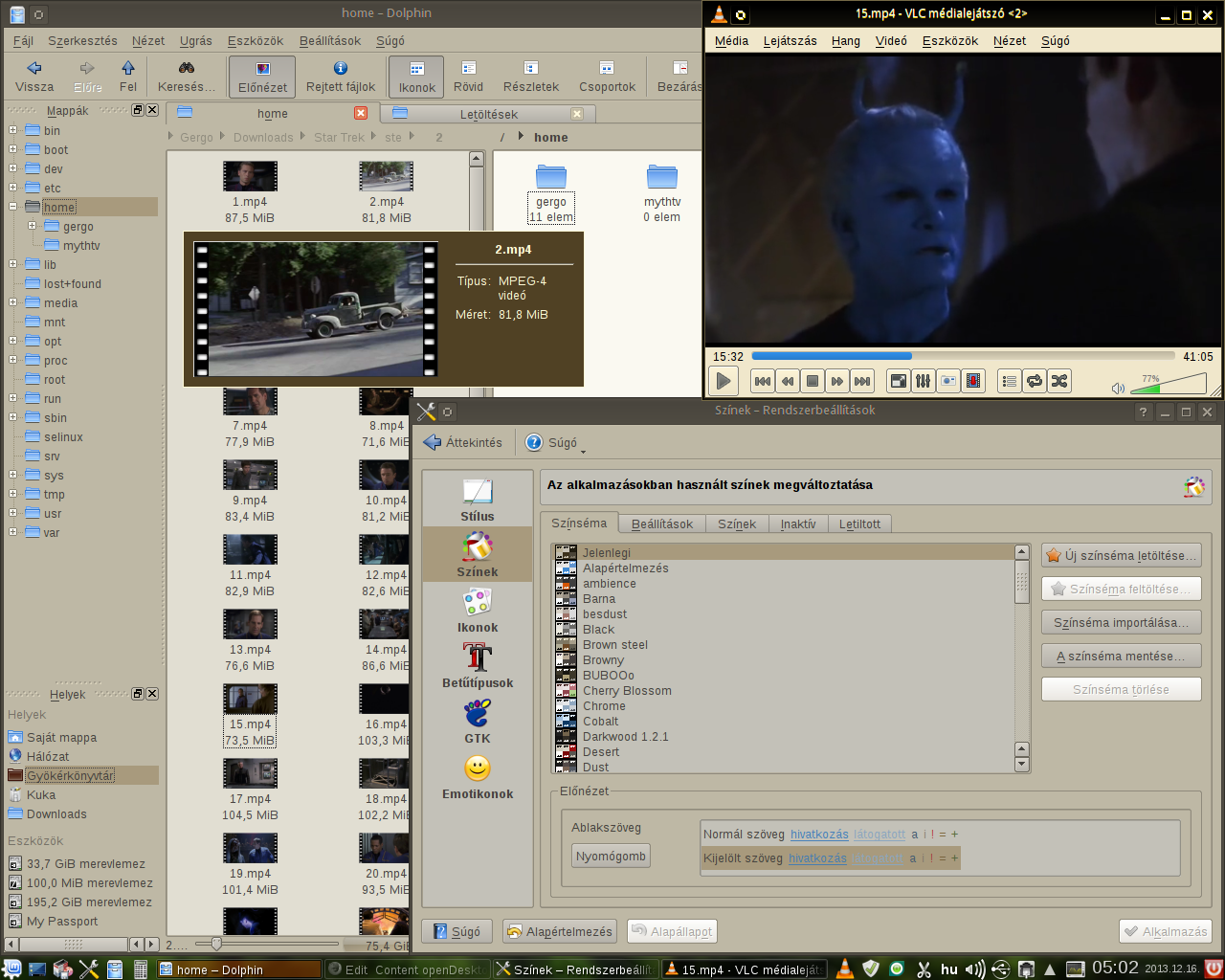Go up with the Fel arrow in Dolphin
The width and height of the screenshot is (1225, 980).
tap(128, 77)
